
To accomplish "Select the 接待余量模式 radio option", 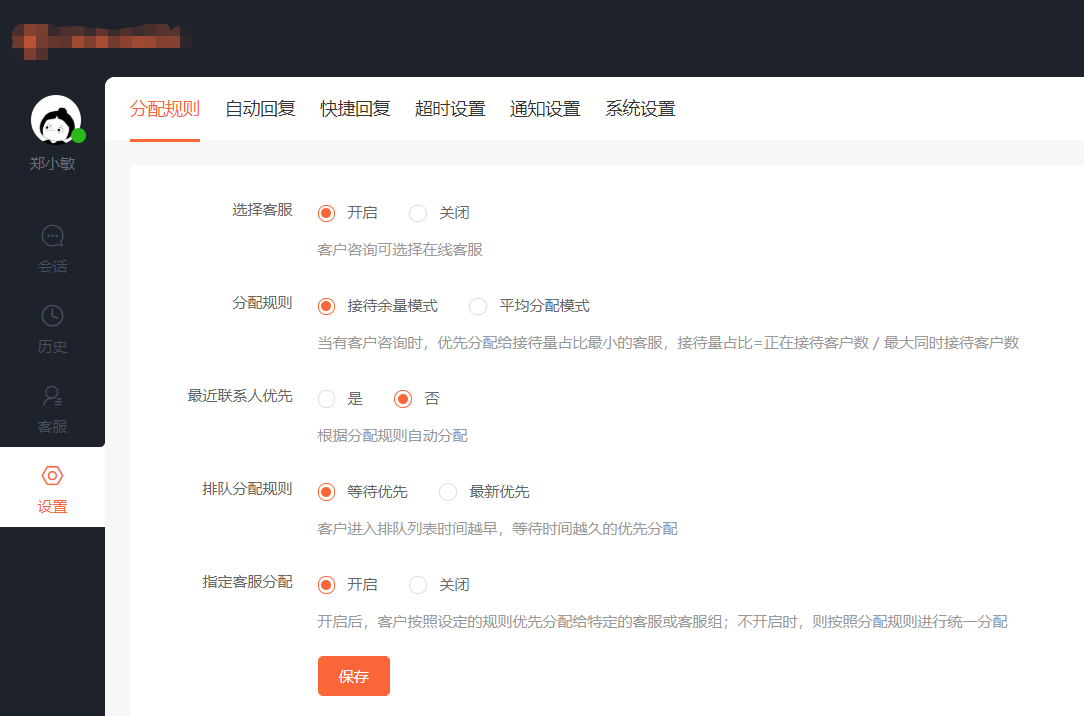I will (x=326, y=306).
